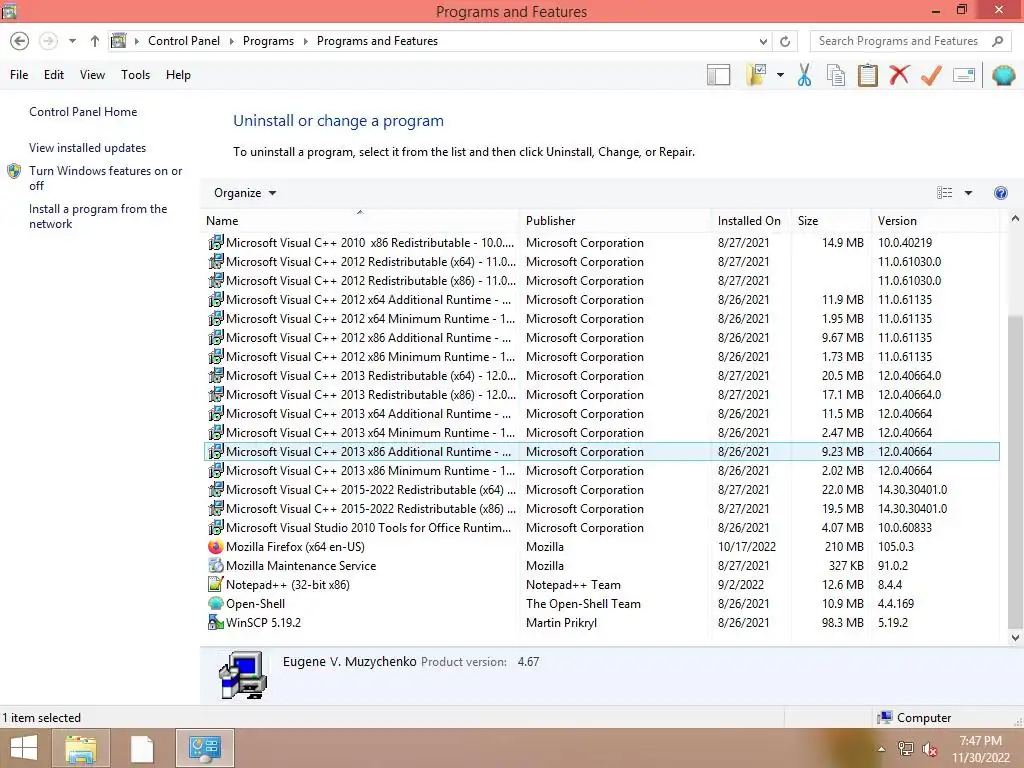Open File Explorer from the taskbar
This screenshot has width=1024, height=768.
[80, 748]
